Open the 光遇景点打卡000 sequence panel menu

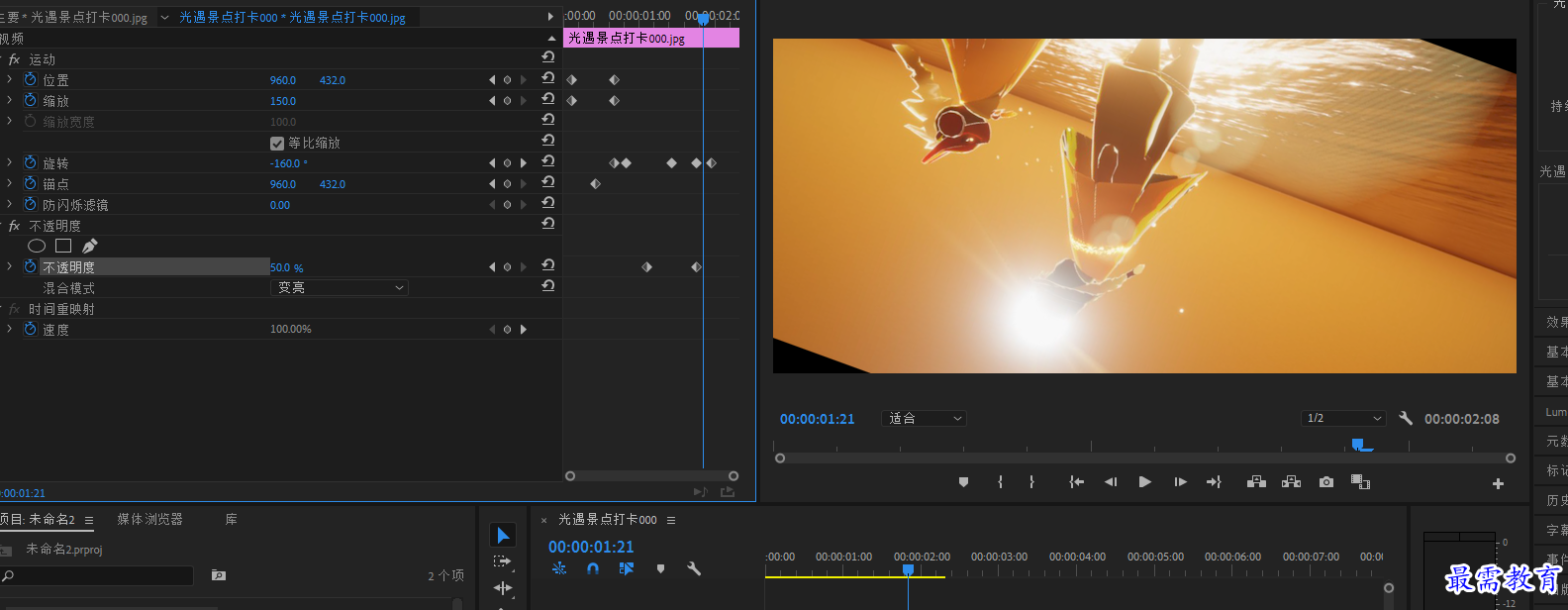[x=671, y=520]
